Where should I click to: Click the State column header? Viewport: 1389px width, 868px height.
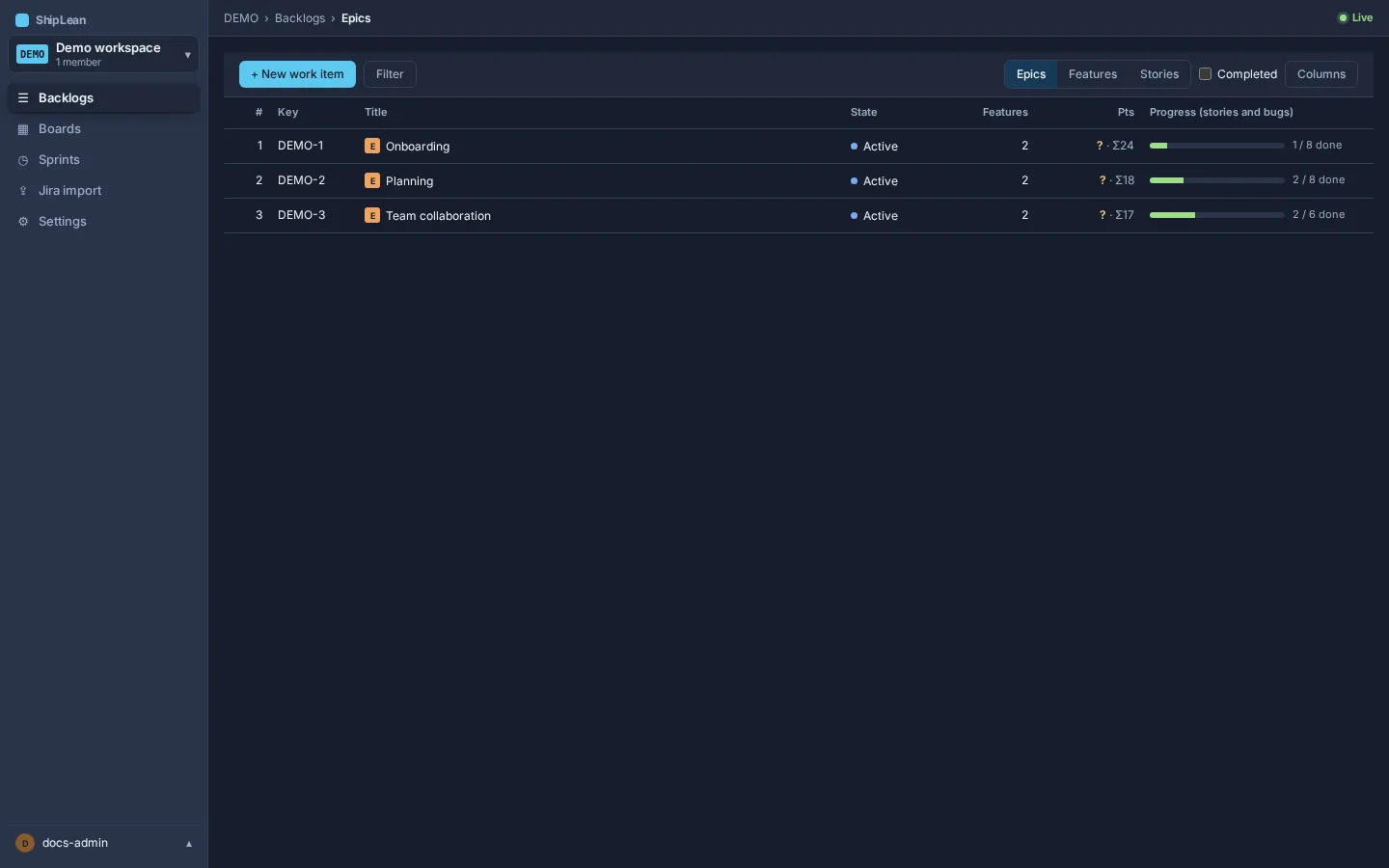[864, 113]
